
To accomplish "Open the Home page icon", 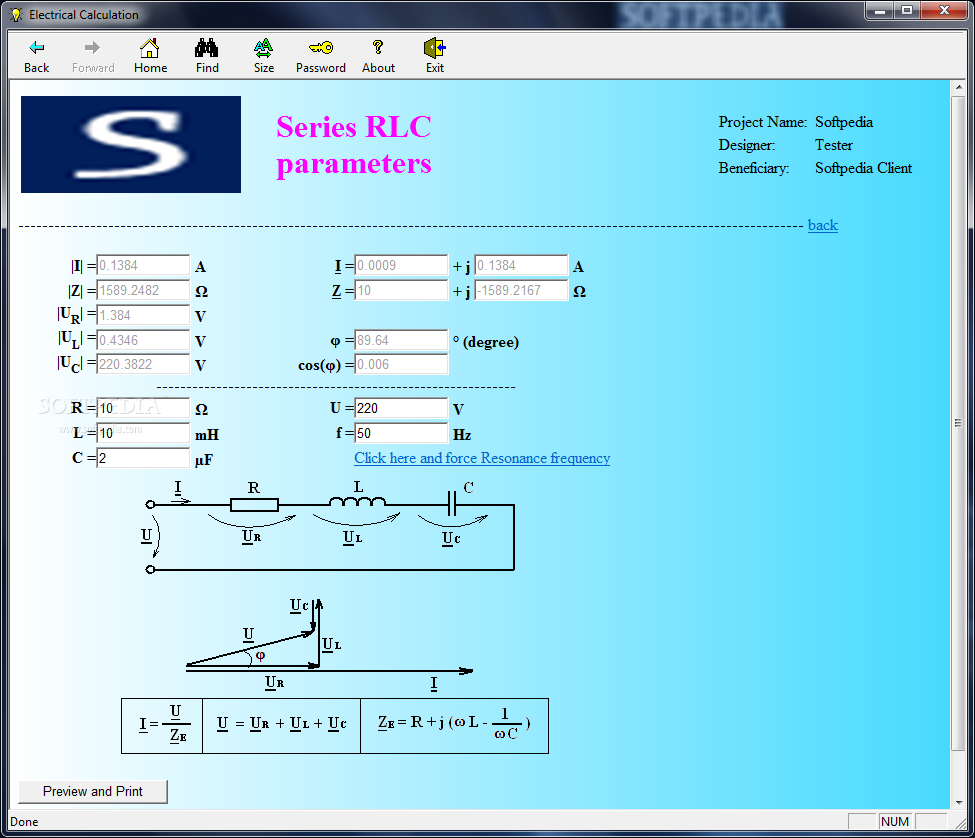I will click(150, 47).
